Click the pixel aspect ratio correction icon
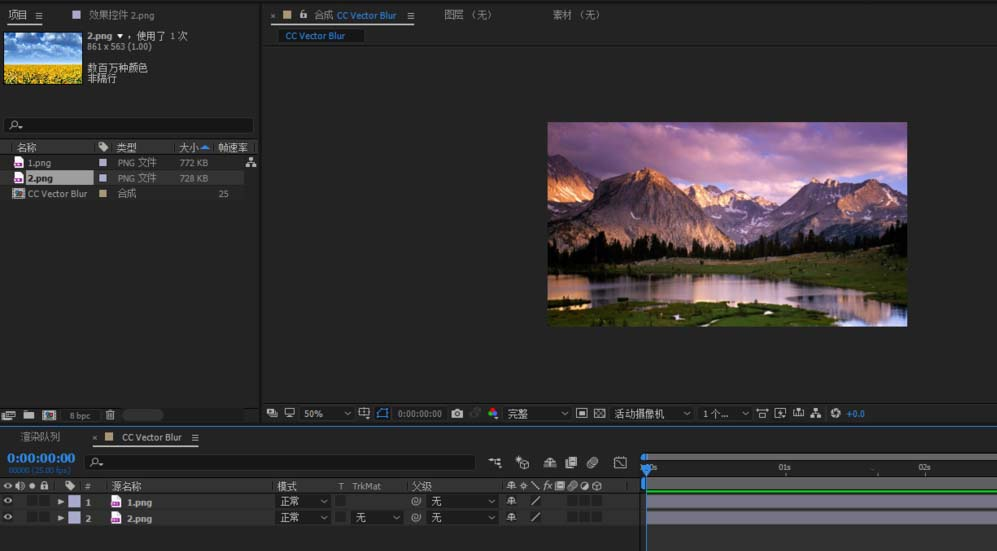The height and width of the screenshot is (551, 997). [762, 414]
